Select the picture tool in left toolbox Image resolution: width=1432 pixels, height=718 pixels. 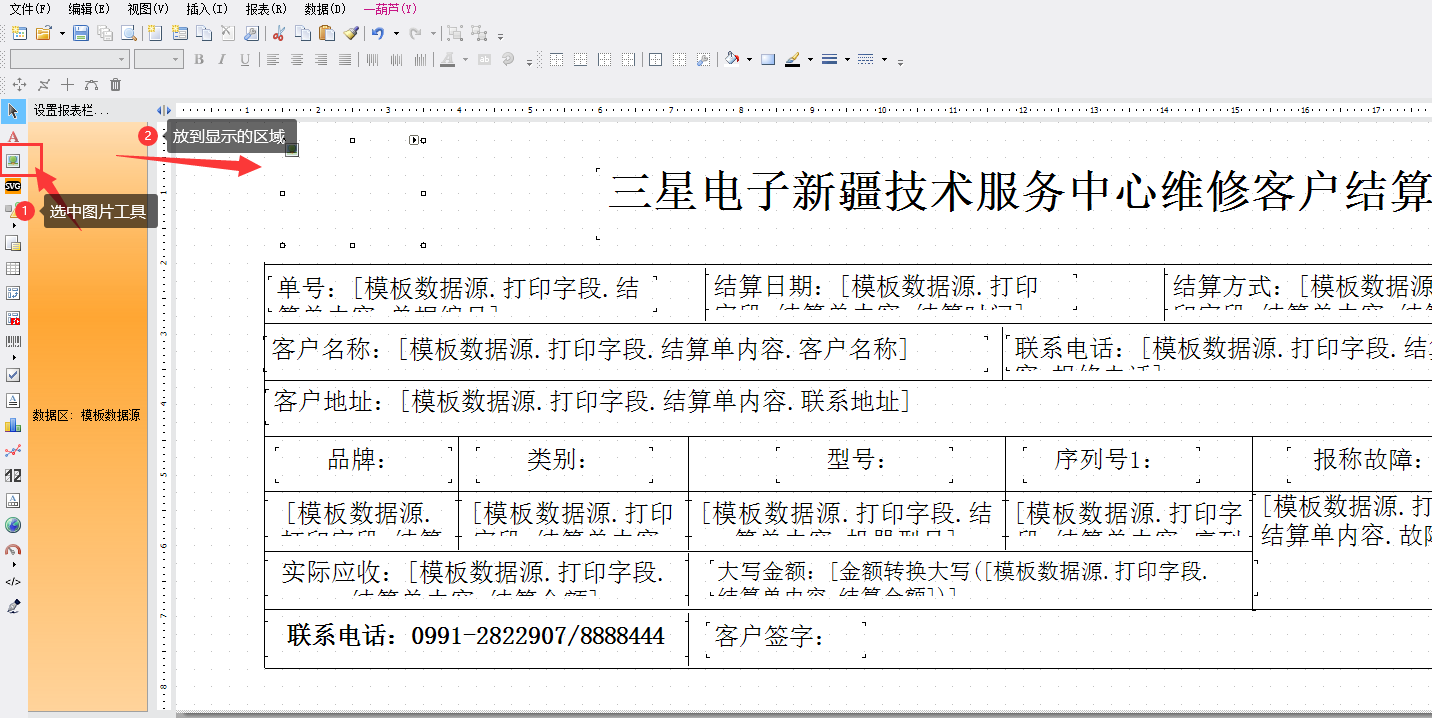click(x=13, y=160)
